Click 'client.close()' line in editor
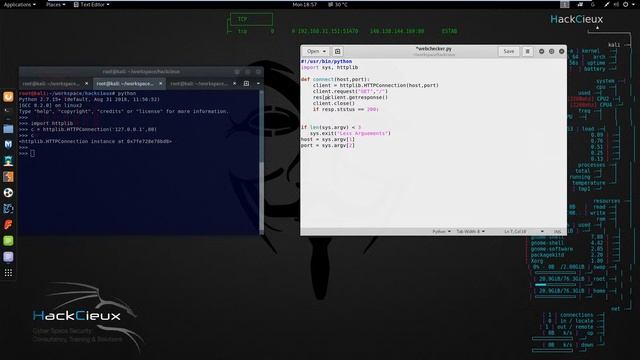The width and height of the screenshot is (640, 360). (333, 103)
